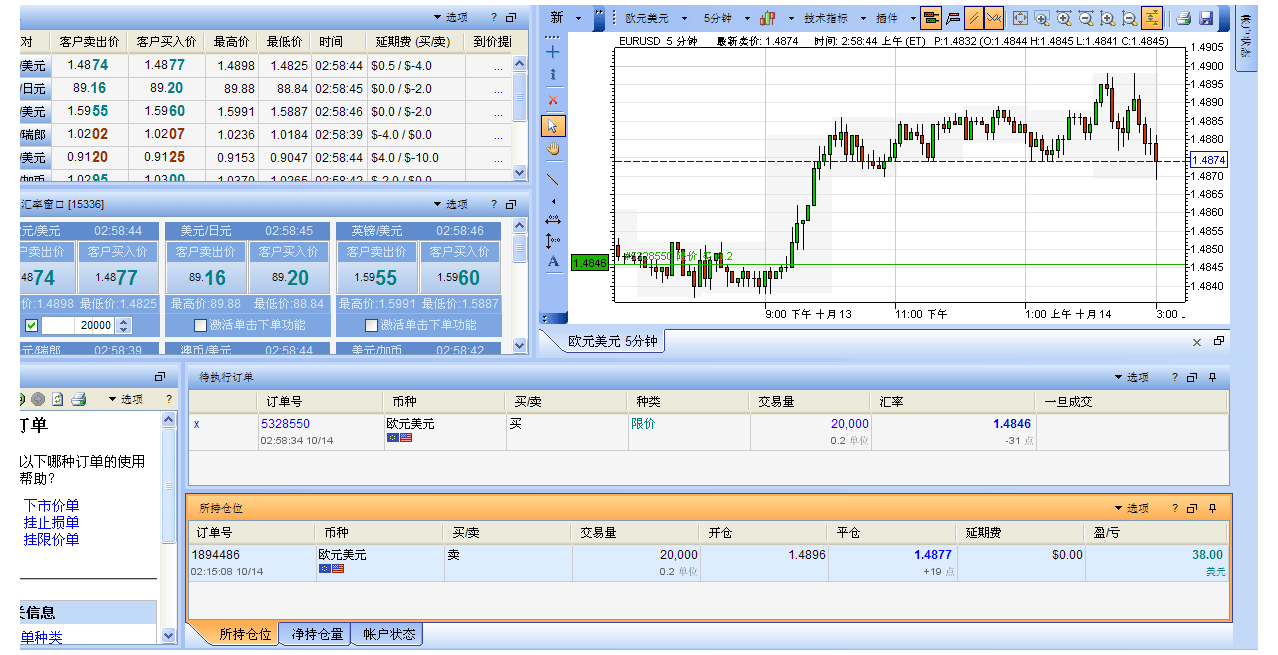Print the chart
Screen dimensions: 1278x655
pyautogui.click(x=1182, y=17)
